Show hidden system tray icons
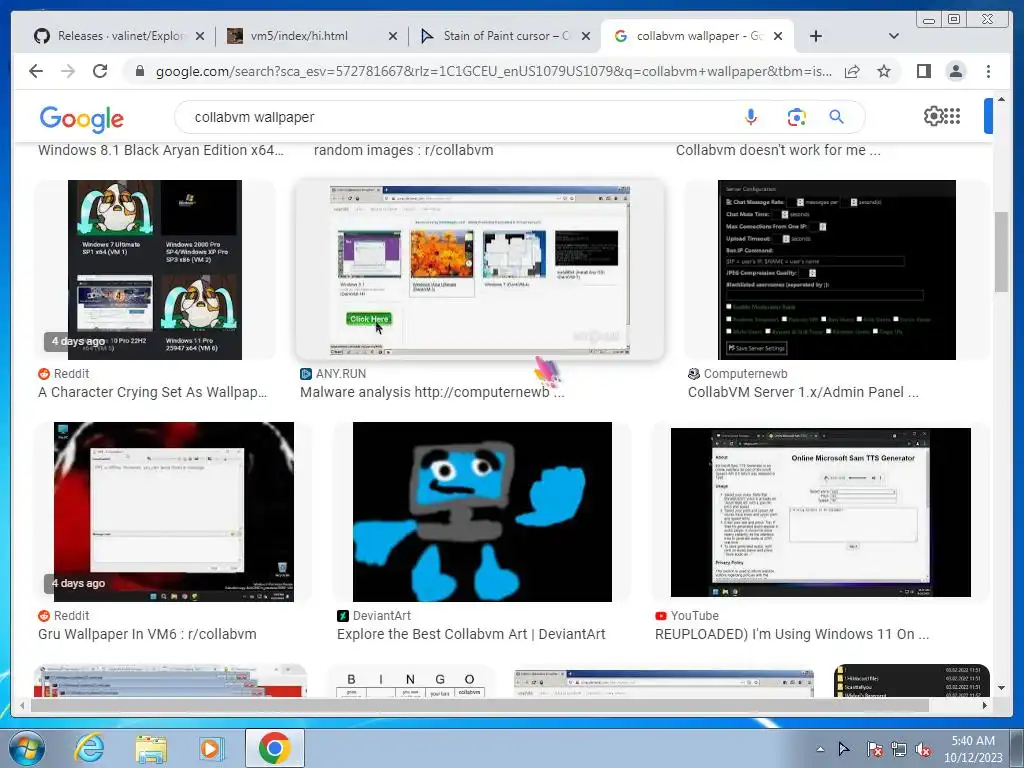This screenshot has width=1024, height=768. 820,749
